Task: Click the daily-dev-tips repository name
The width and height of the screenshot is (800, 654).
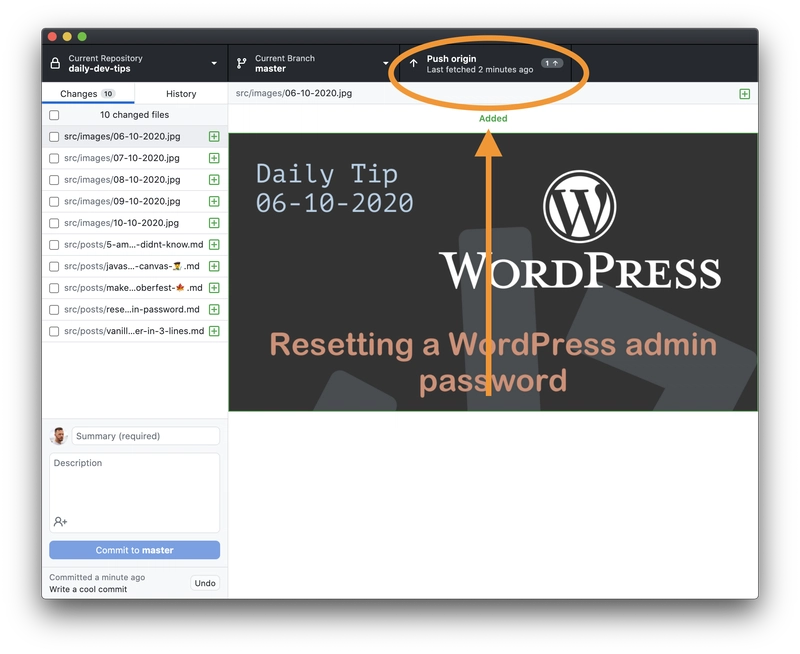Action: (99, 69)
